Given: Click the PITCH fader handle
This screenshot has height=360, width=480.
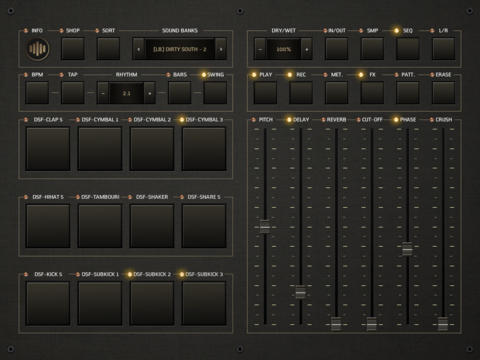Looking at the screenshot, I should (265, 227).
